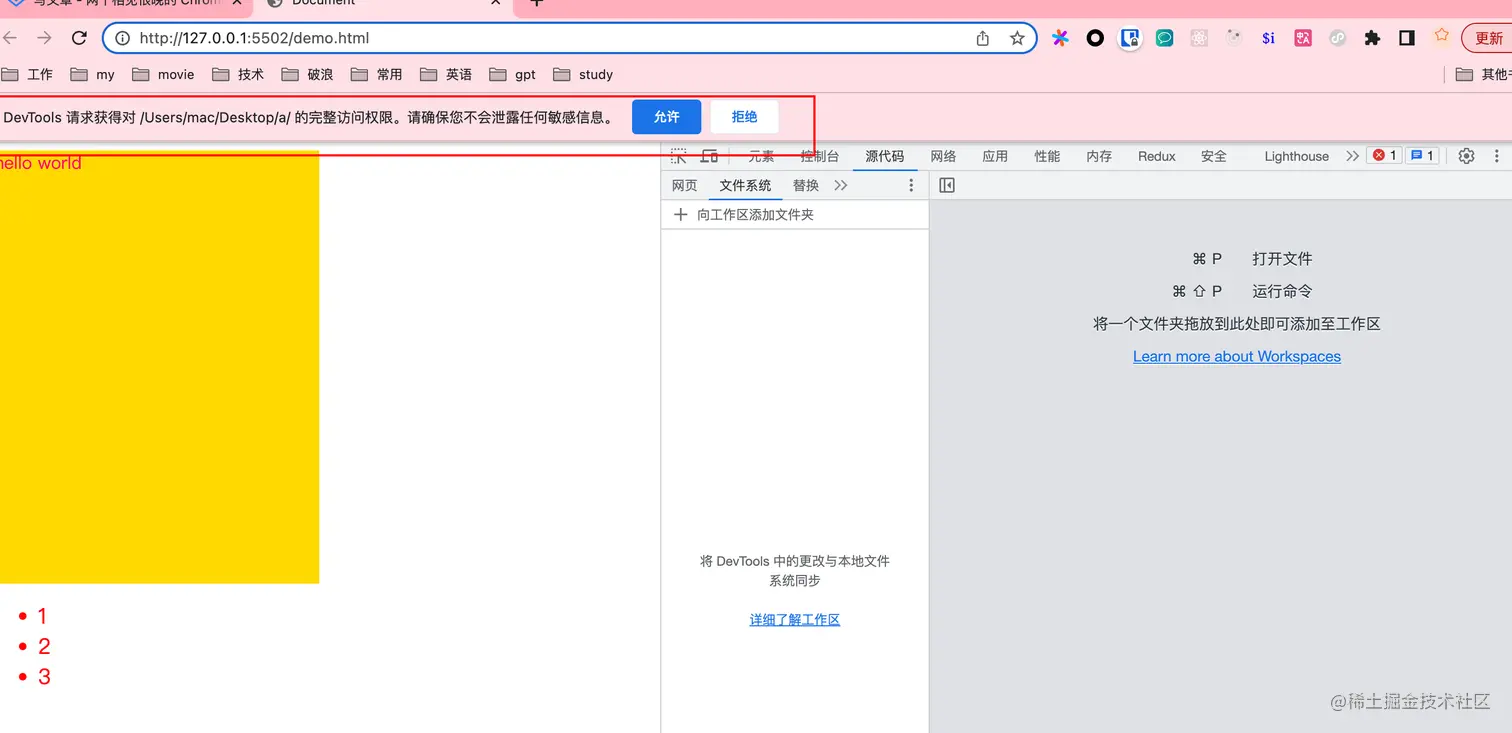Open the black ring extension
The height and width of the screenshot is (733, 1512).
pos(1095,38)
